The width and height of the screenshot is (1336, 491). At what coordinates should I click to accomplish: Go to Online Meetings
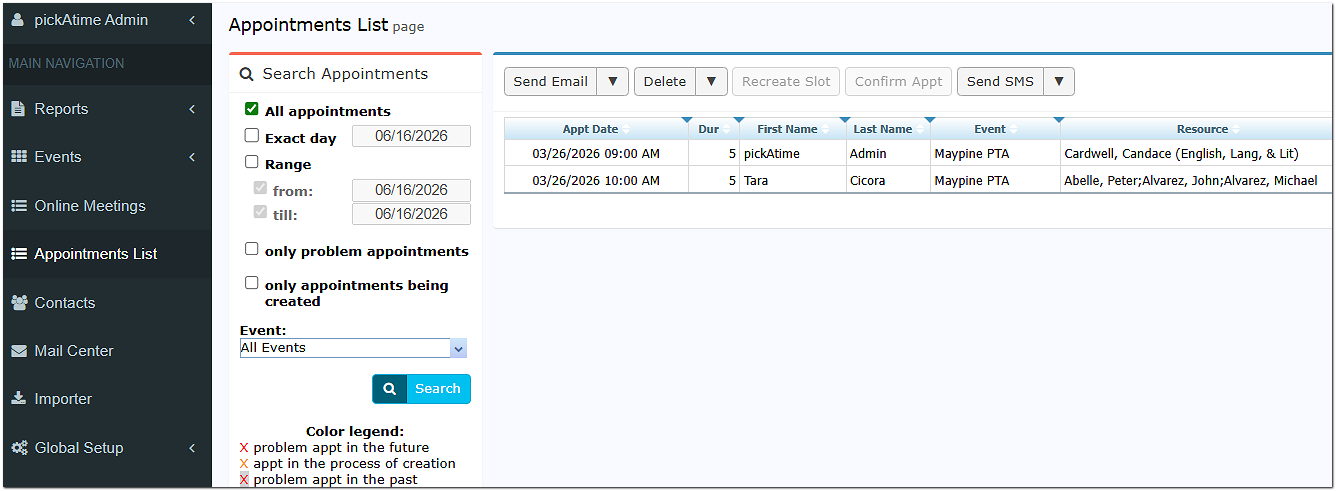coord(90,206)
